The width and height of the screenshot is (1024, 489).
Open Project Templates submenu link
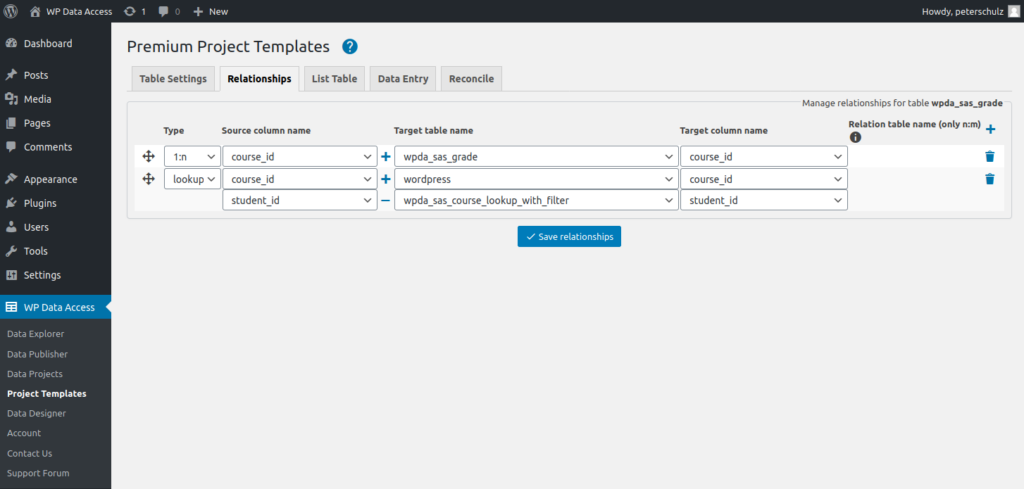tap(46, 394)
